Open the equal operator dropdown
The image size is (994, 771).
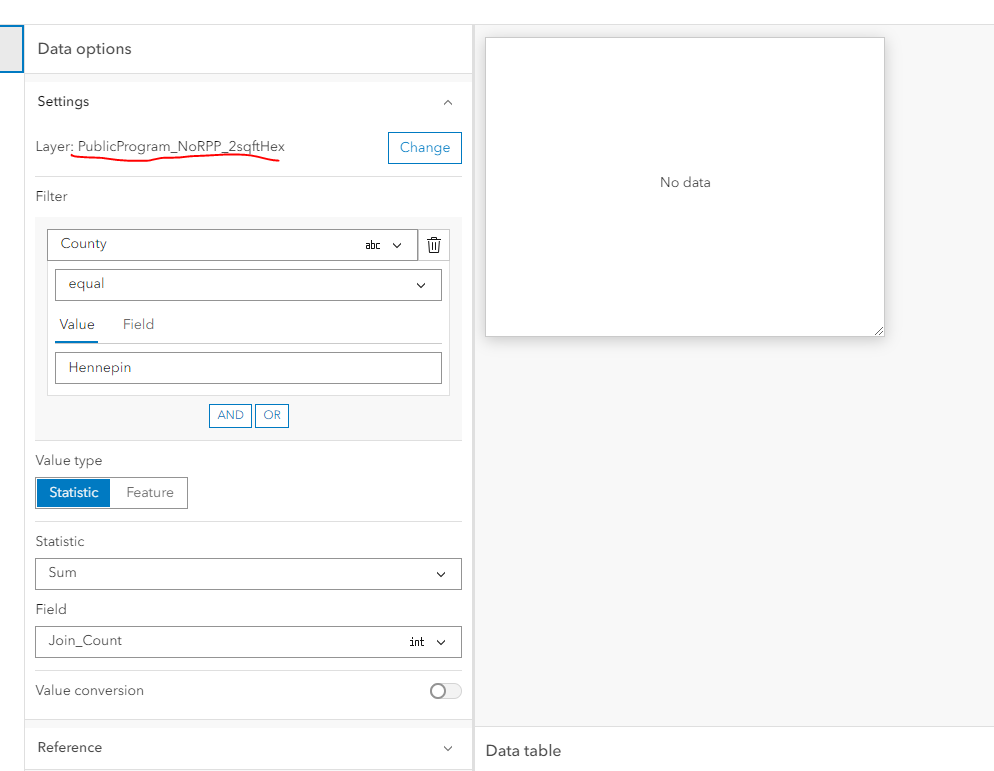coord(248,285)
